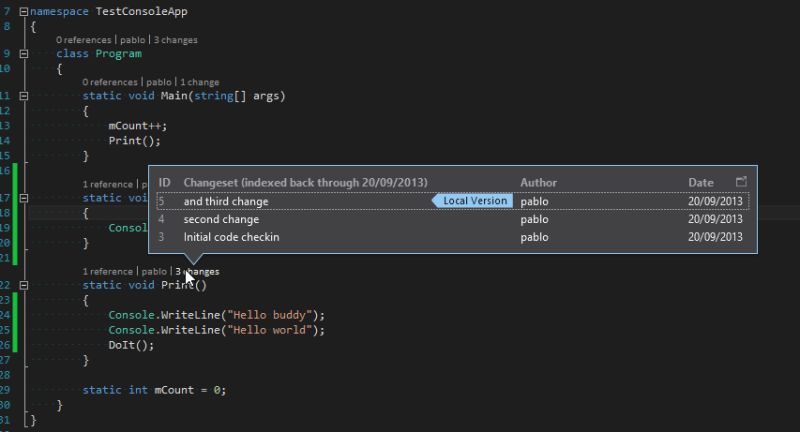Open '0 references' CodeLens above Main
This screenshot has height=432, width=800.
coord(110,82)
